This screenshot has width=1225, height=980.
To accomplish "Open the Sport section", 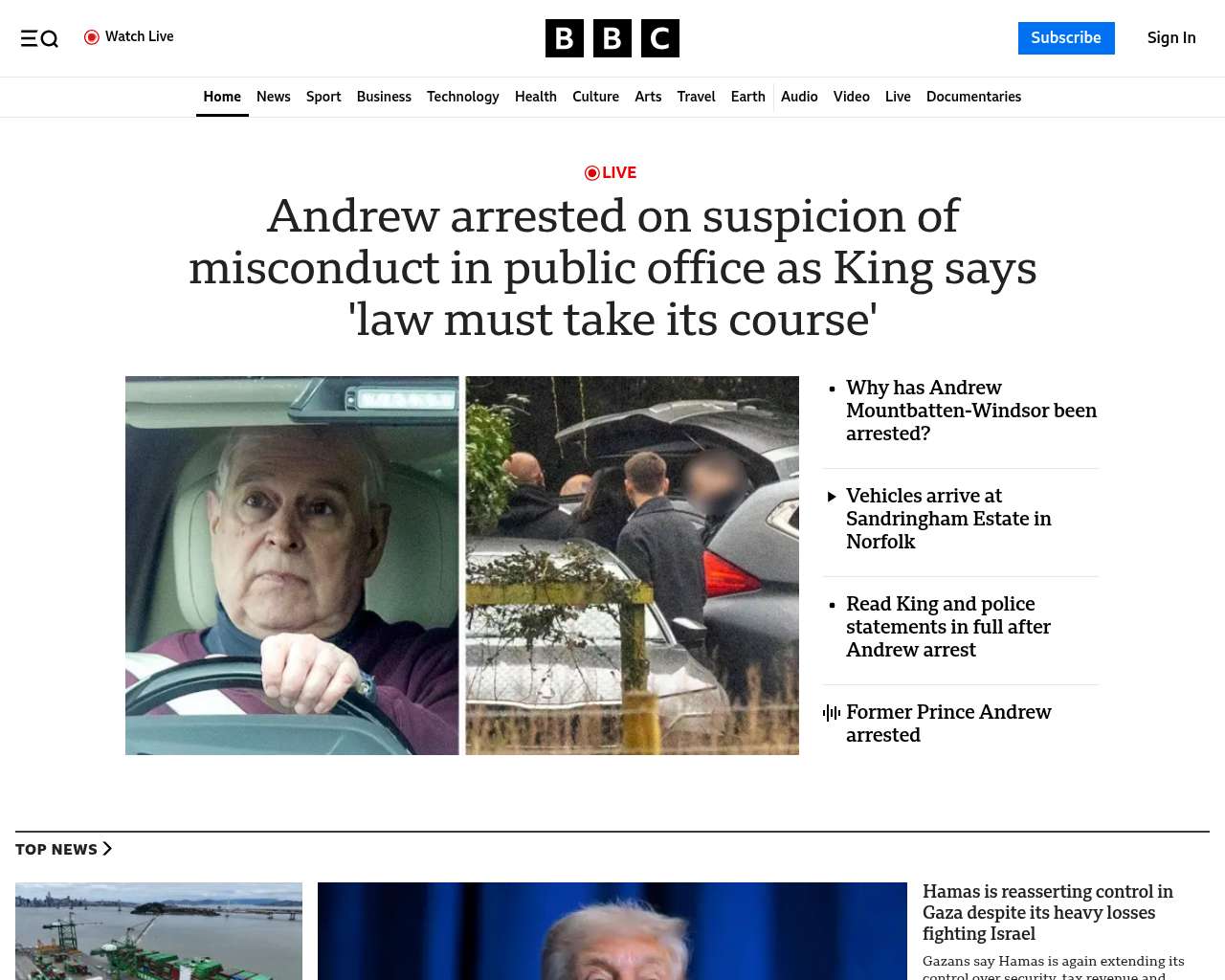I will point(323,97).
